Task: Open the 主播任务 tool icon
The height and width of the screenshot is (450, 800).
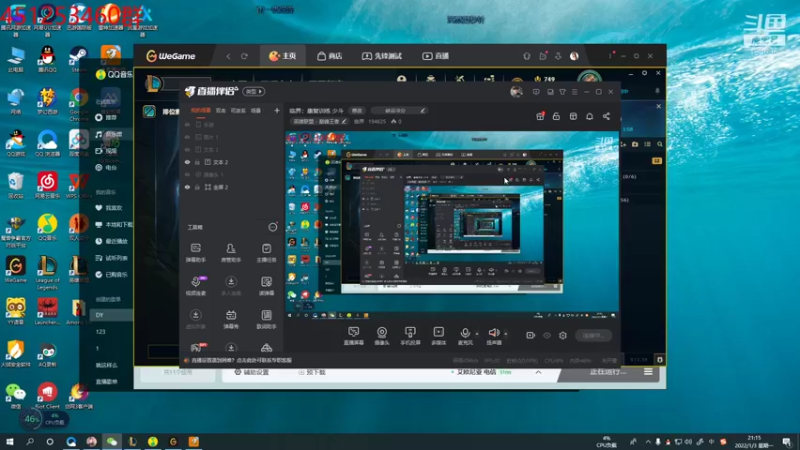Action: (266, 253)
